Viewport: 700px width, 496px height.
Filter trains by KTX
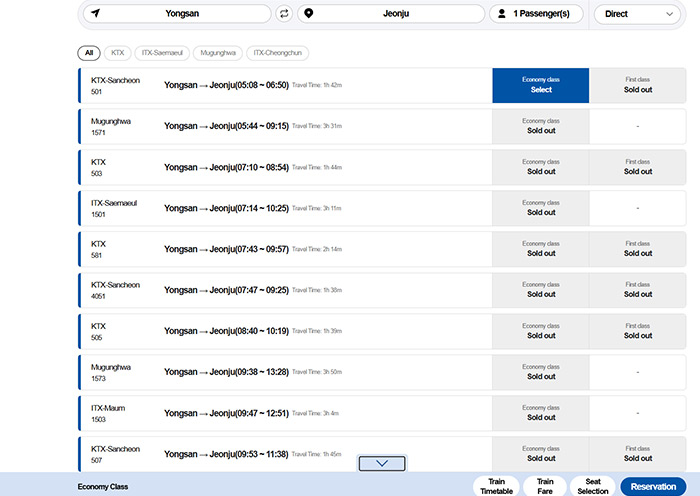(118, 53)
